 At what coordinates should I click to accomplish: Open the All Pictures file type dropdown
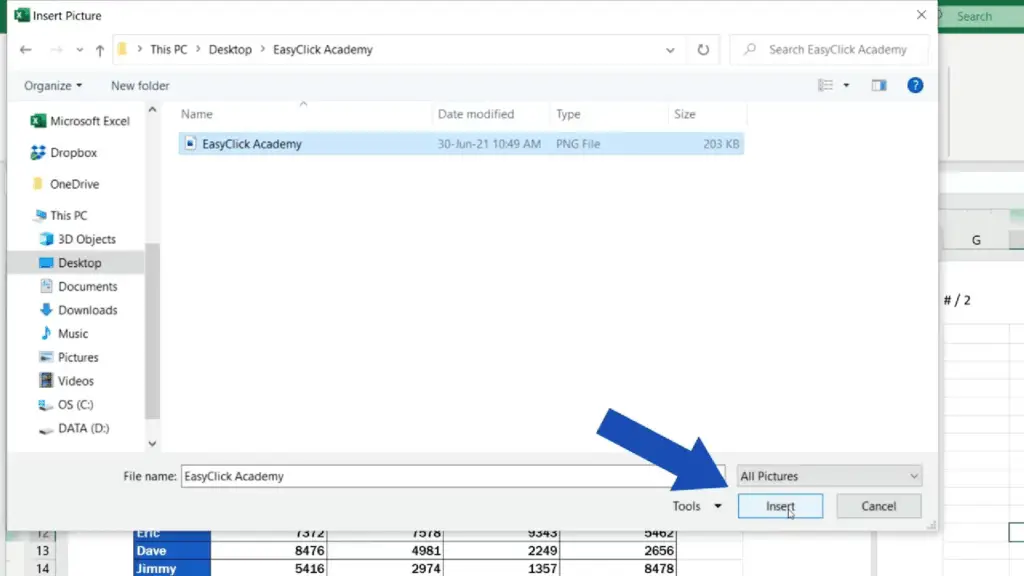pyautogui.click(x=829, y=476)
